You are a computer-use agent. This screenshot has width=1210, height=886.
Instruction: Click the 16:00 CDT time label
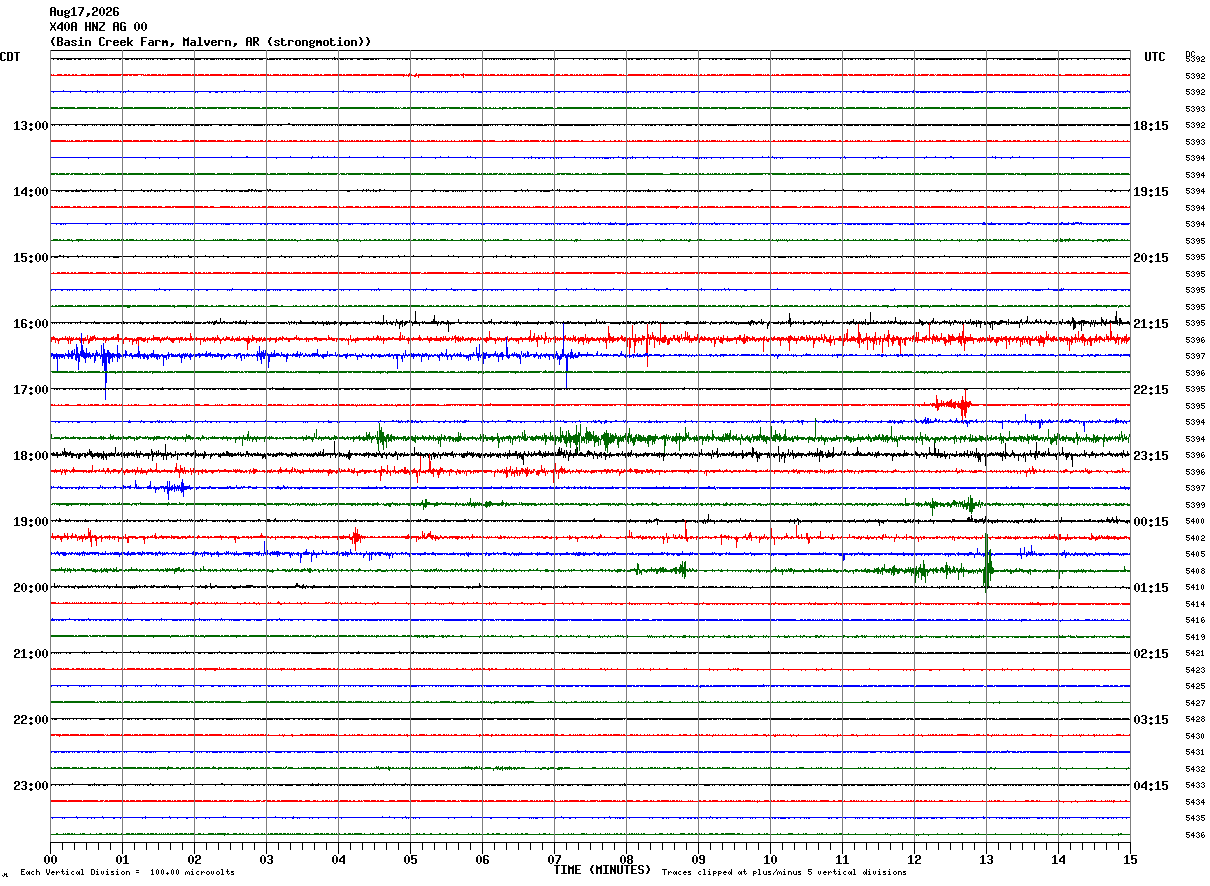click(30, 324)
